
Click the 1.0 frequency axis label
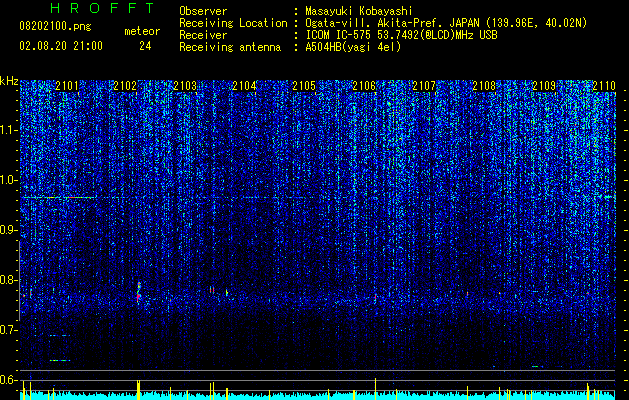[x=8, y=180]
